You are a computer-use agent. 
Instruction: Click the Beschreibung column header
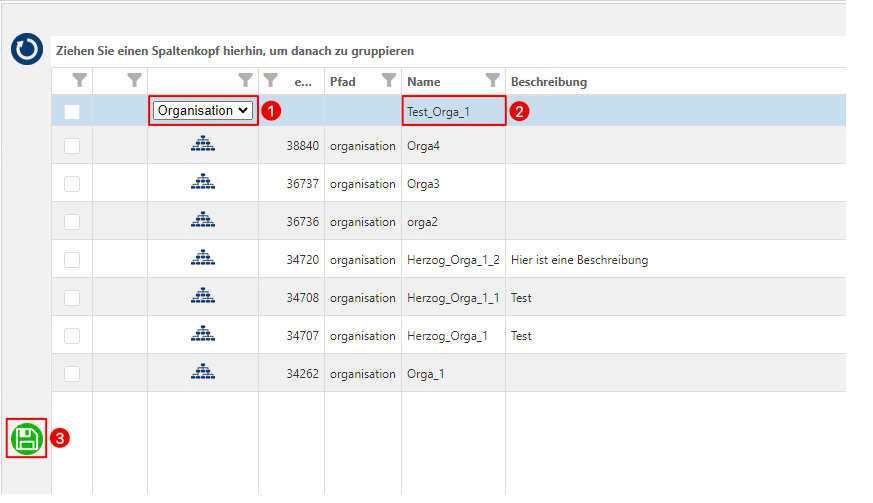coord(549,82)
